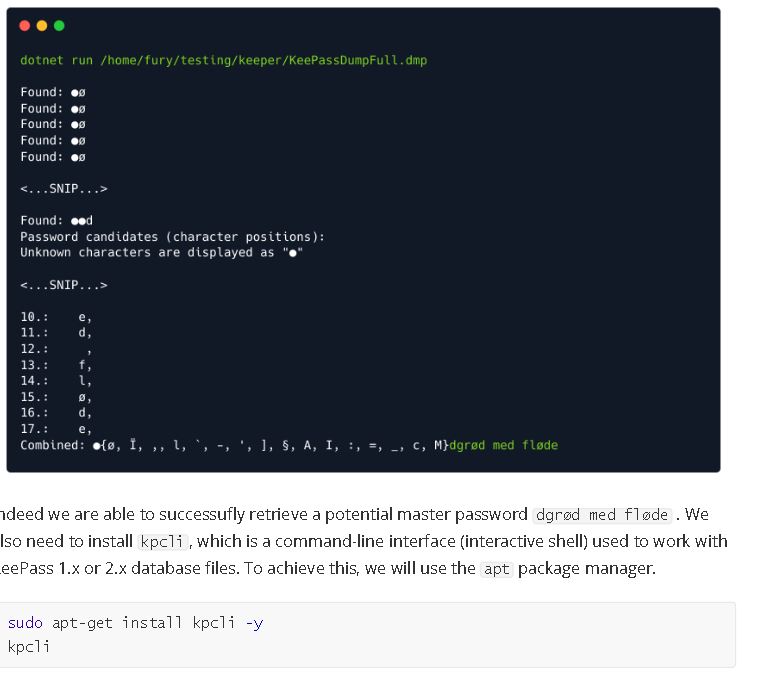Click candidate line 10 with letter e
Viewport: 768px width, 684px height.
(x=56, y=317)
